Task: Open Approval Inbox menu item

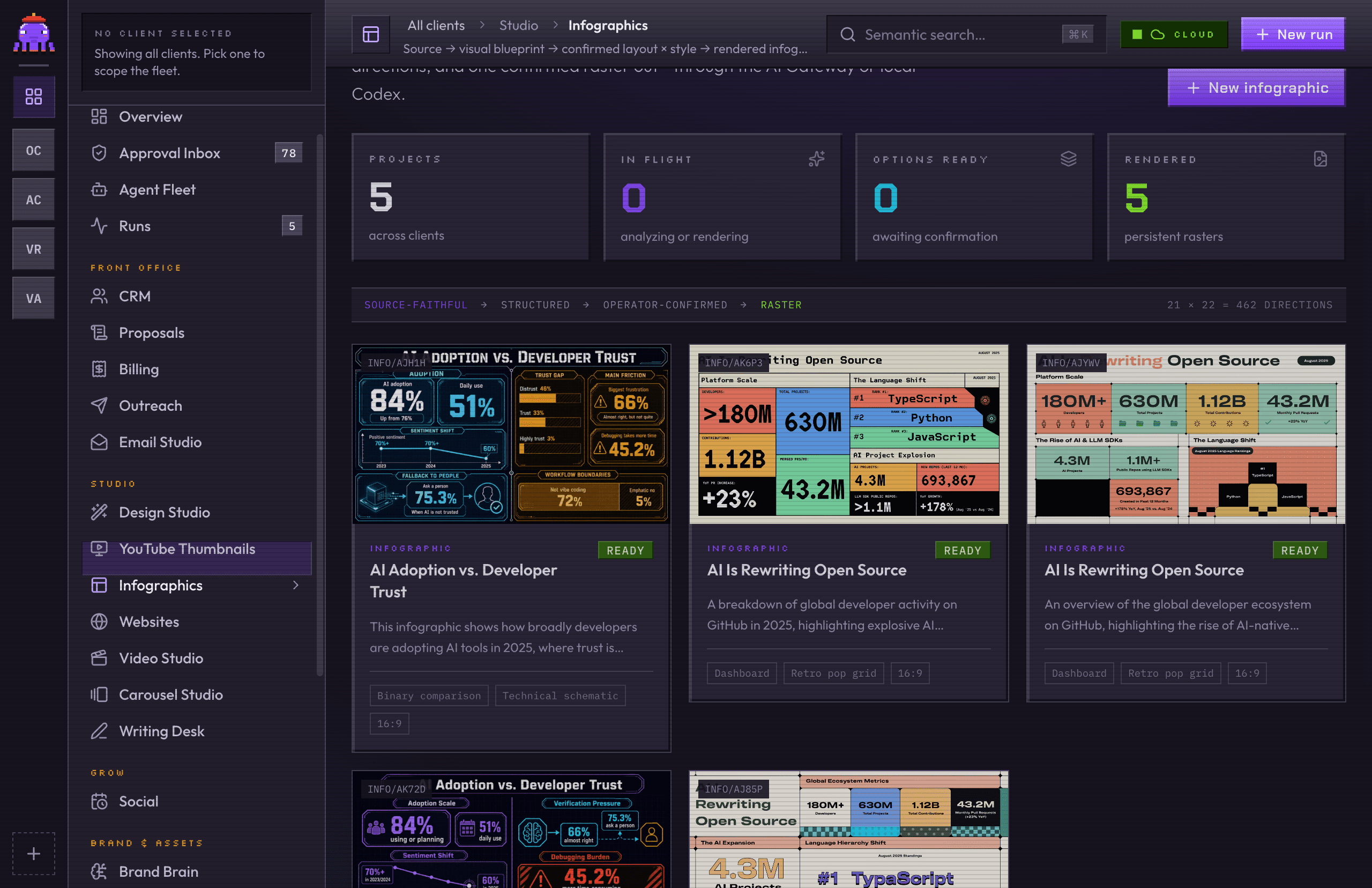Action: (x=197, y=153)
